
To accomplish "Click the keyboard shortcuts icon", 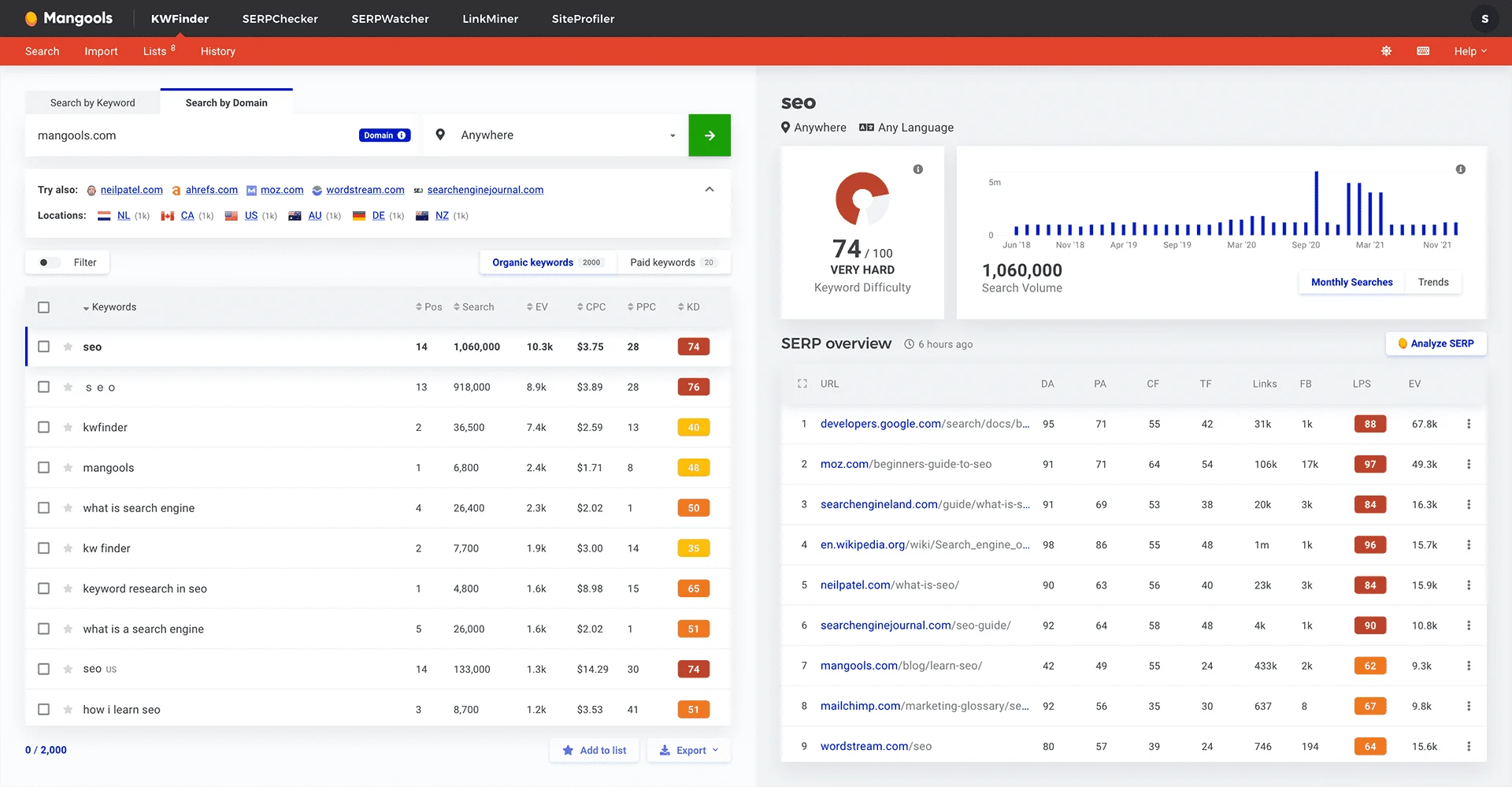I will click(1423, 50).
